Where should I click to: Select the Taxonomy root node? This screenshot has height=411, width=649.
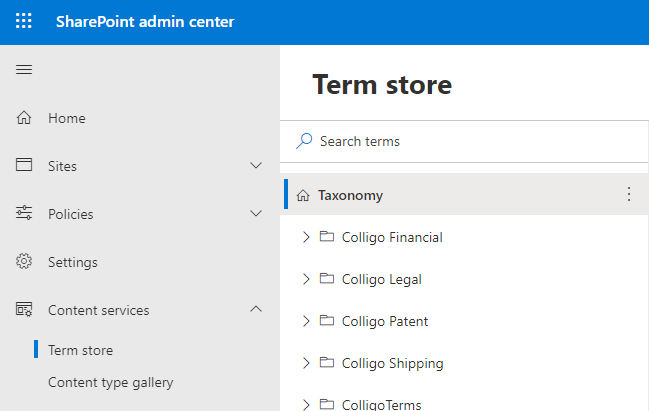(464, 194)
